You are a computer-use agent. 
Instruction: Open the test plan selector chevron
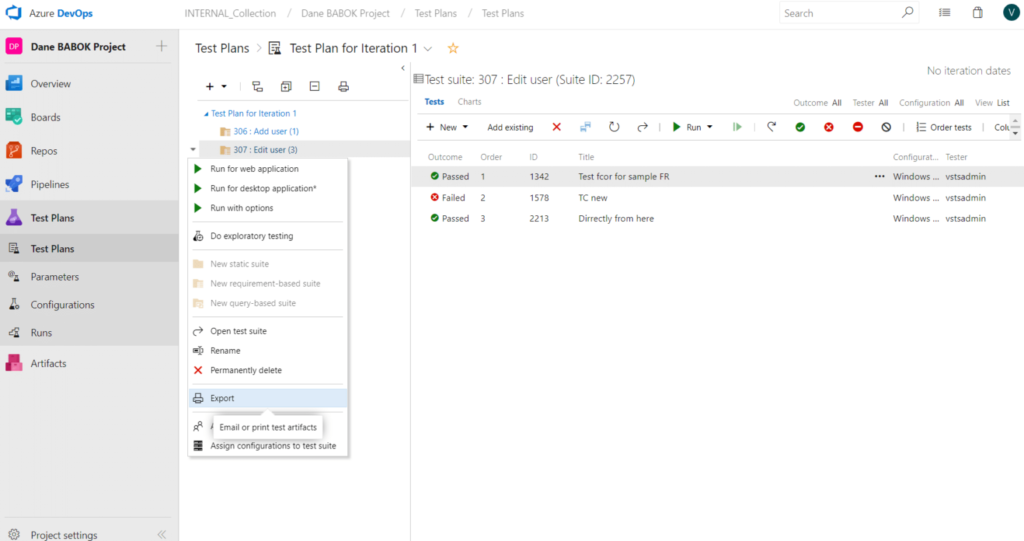click(429, 48)
